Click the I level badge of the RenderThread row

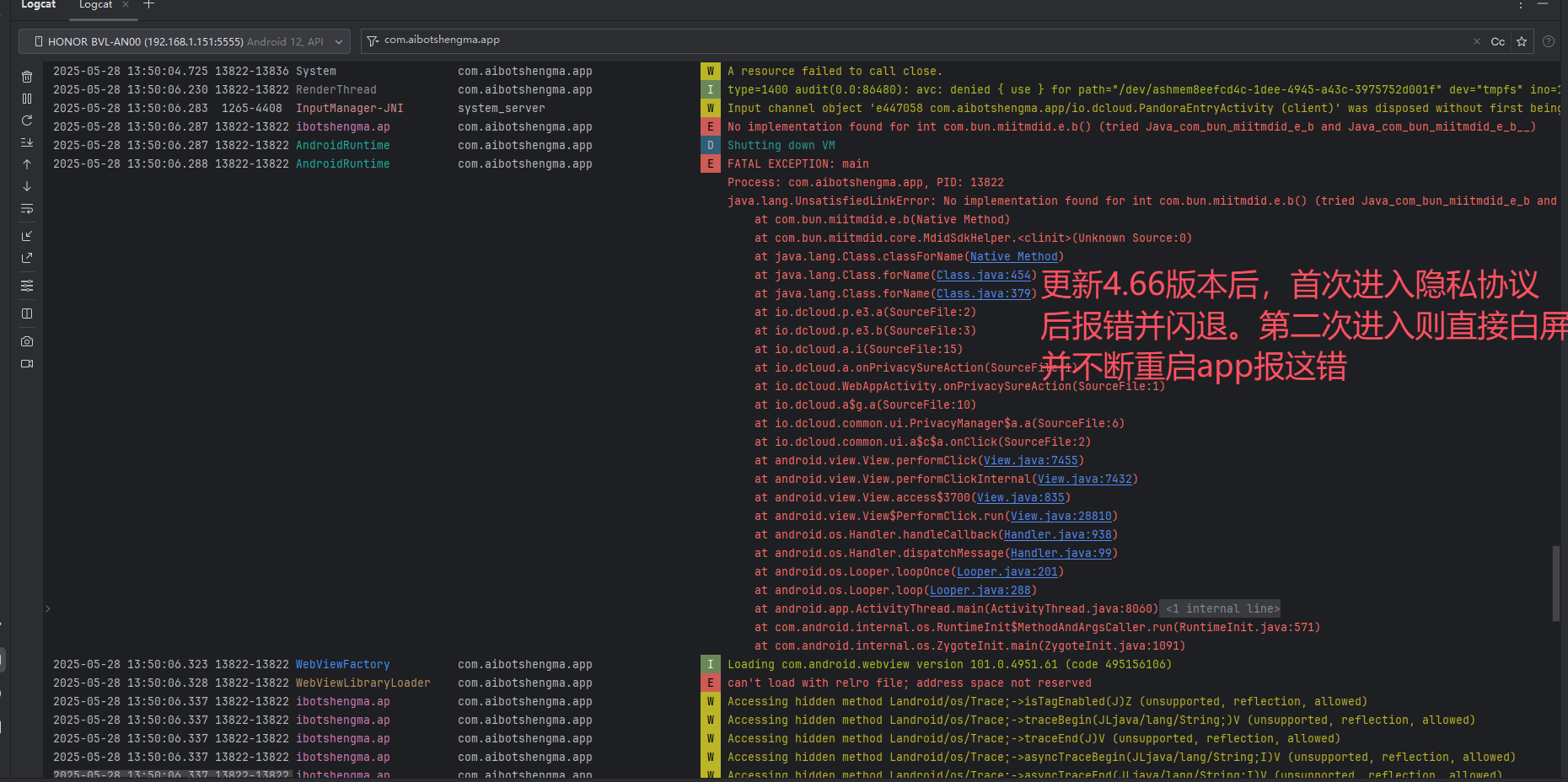[710, 89]
